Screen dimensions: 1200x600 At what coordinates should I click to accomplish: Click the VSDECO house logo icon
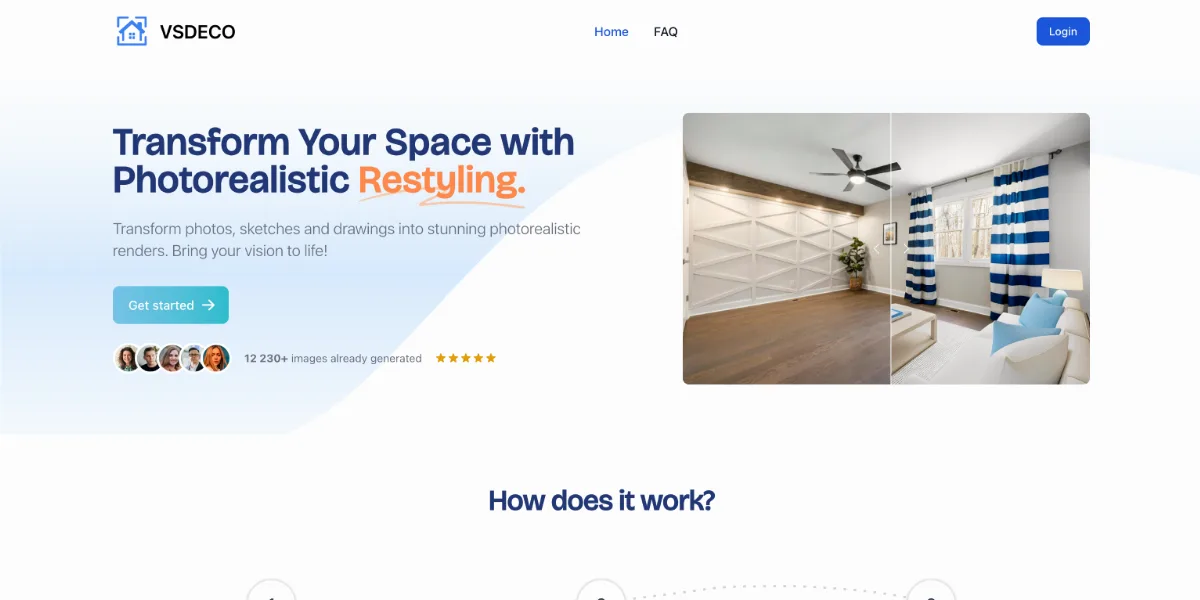[131, 31]
